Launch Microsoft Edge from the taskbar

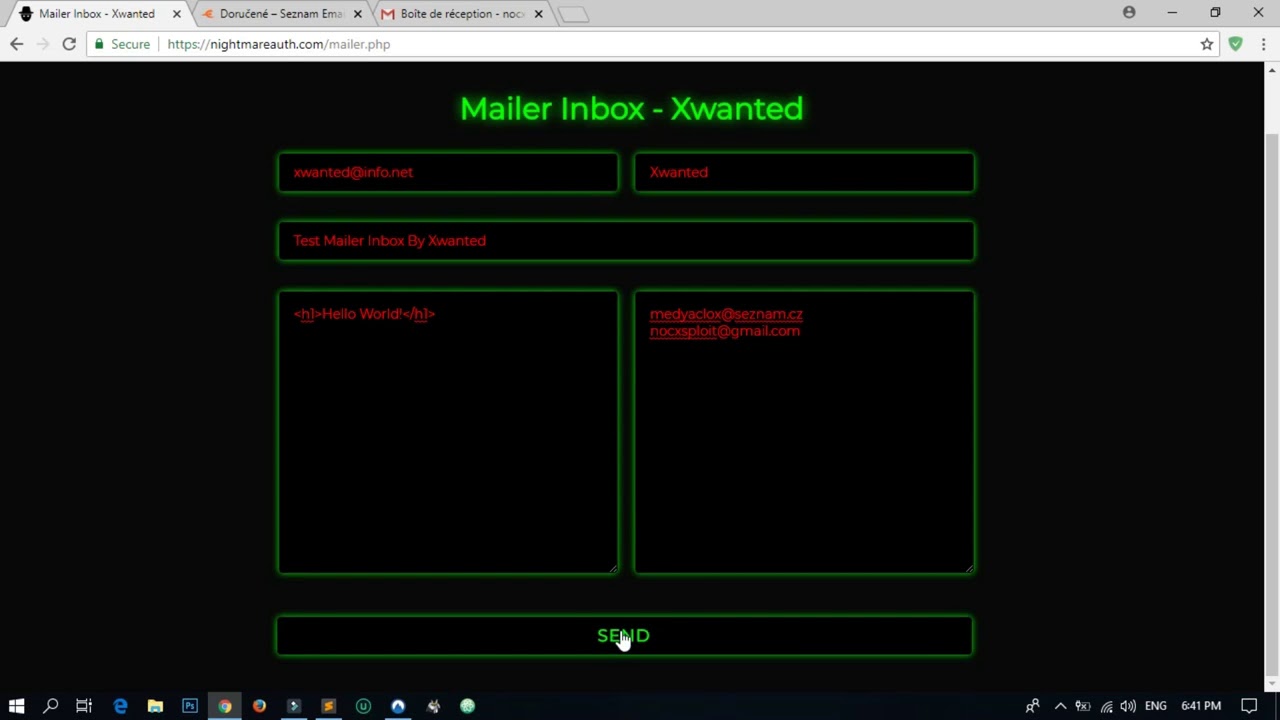120,706
